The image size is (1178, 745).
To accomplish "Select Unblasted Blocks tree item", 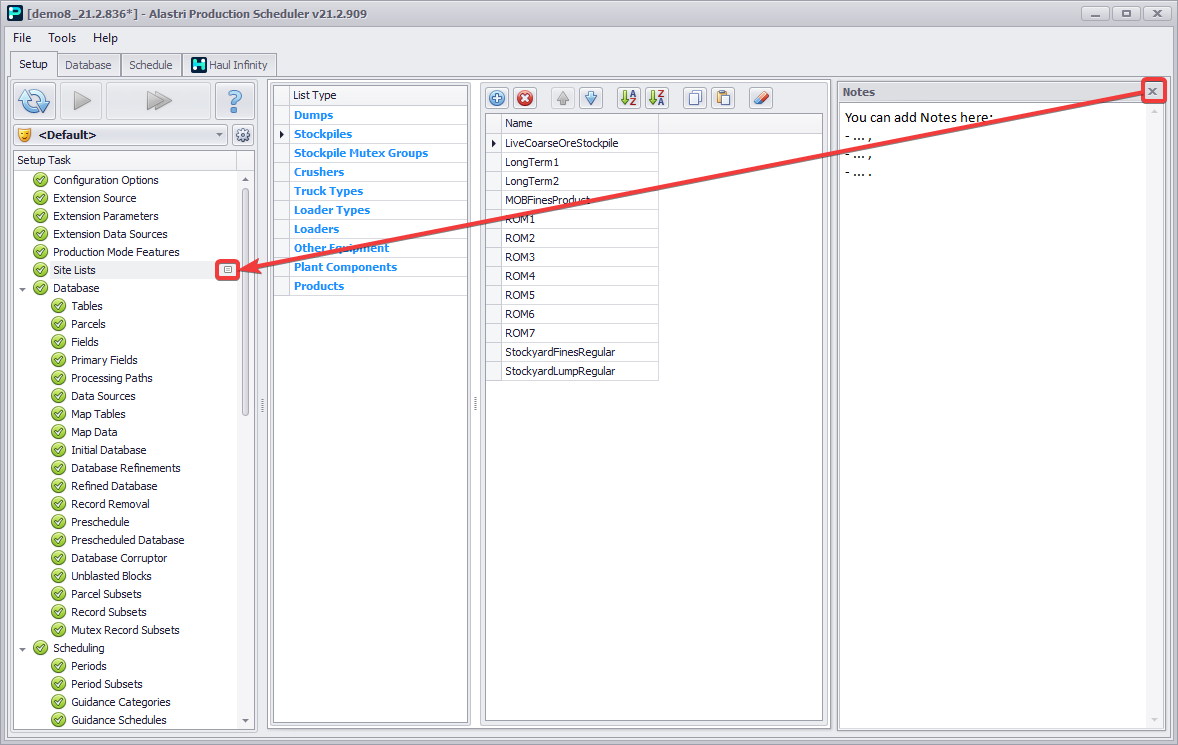I will click(x=111, y=577).
